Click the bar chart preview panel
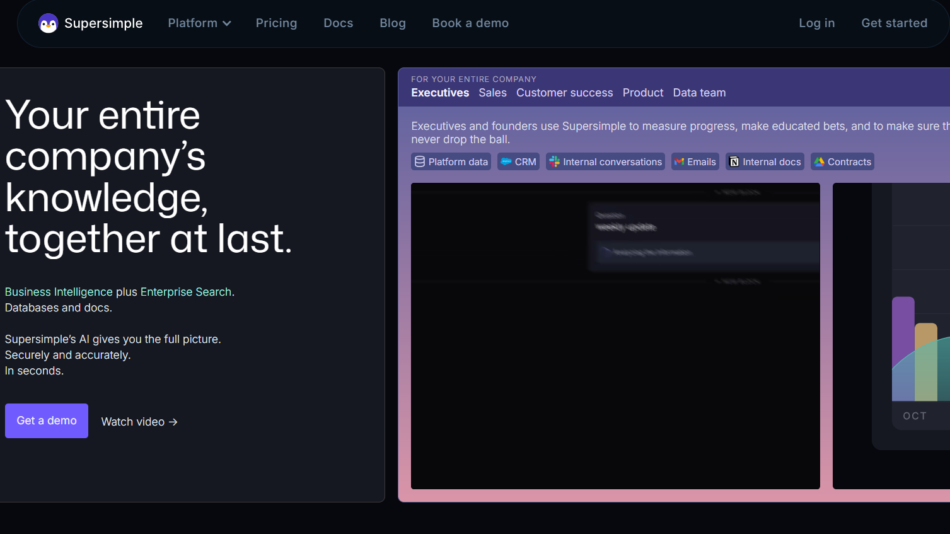The width and height of the screenshot is (950, 534). point(891,336)
